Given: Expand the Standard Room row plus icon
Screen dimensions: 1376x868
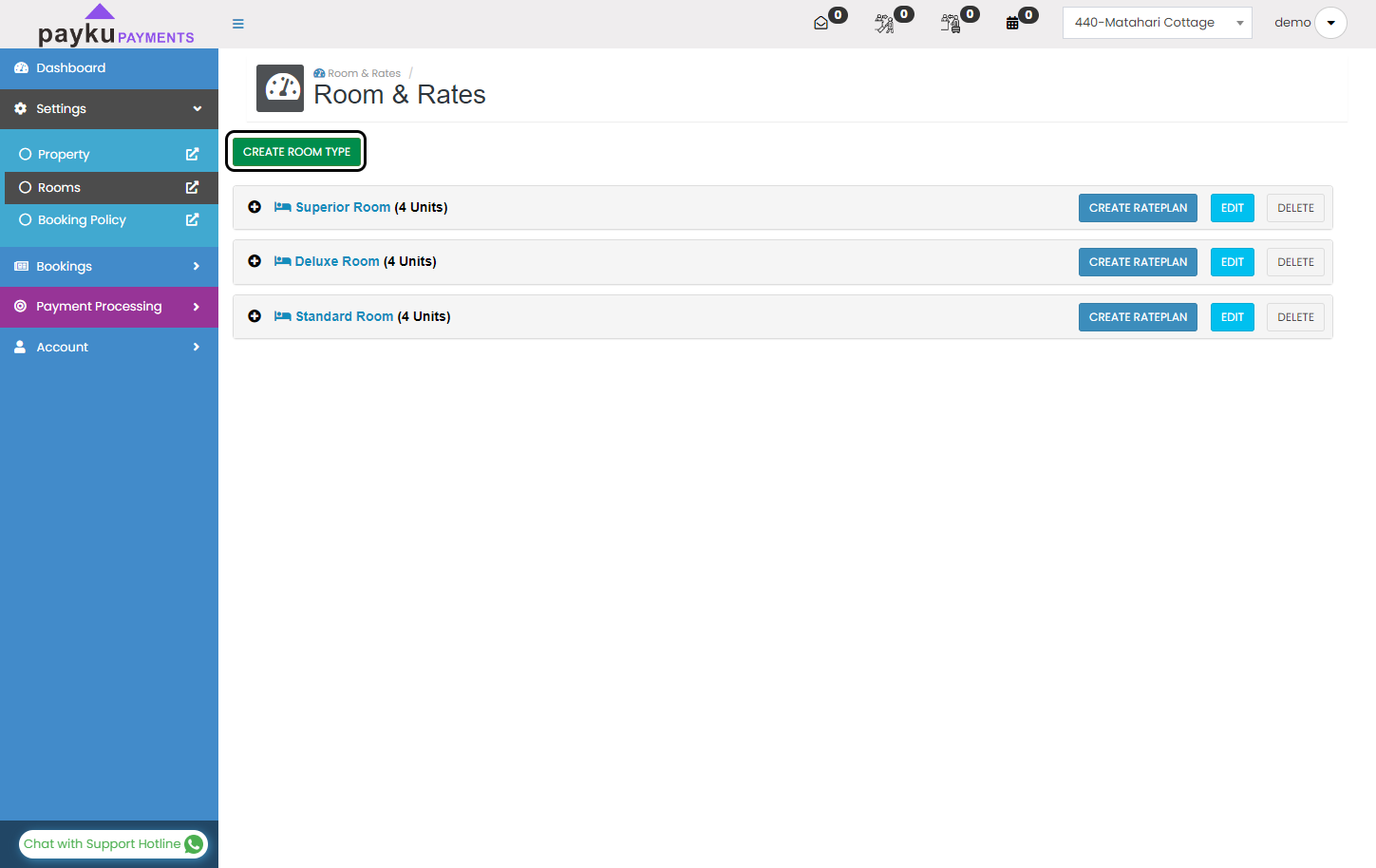Looking at the screenshot, I should pyautogui.click(x=254, y=316).
